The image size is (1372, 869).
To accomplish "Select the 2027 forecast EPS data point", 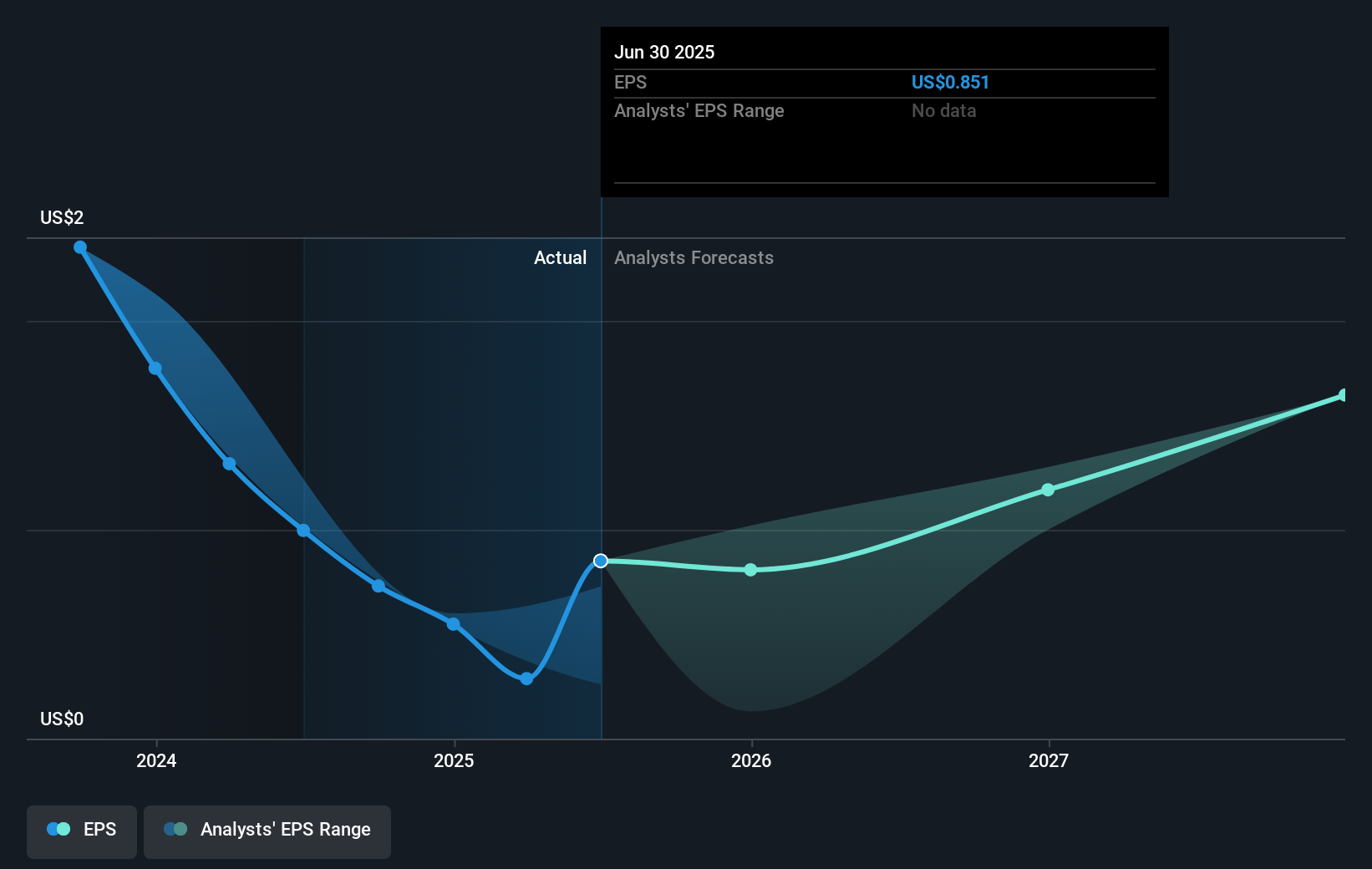I will pos(1048,490).
